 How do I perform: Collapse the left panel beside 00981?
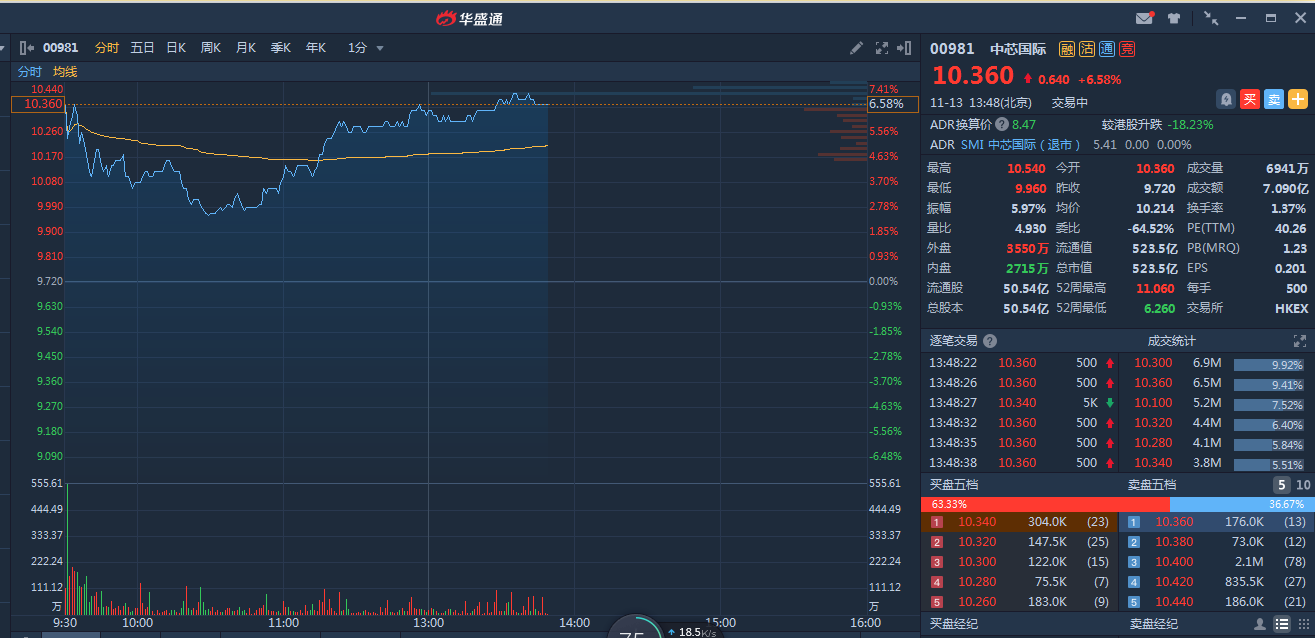[x=27, y=48]
